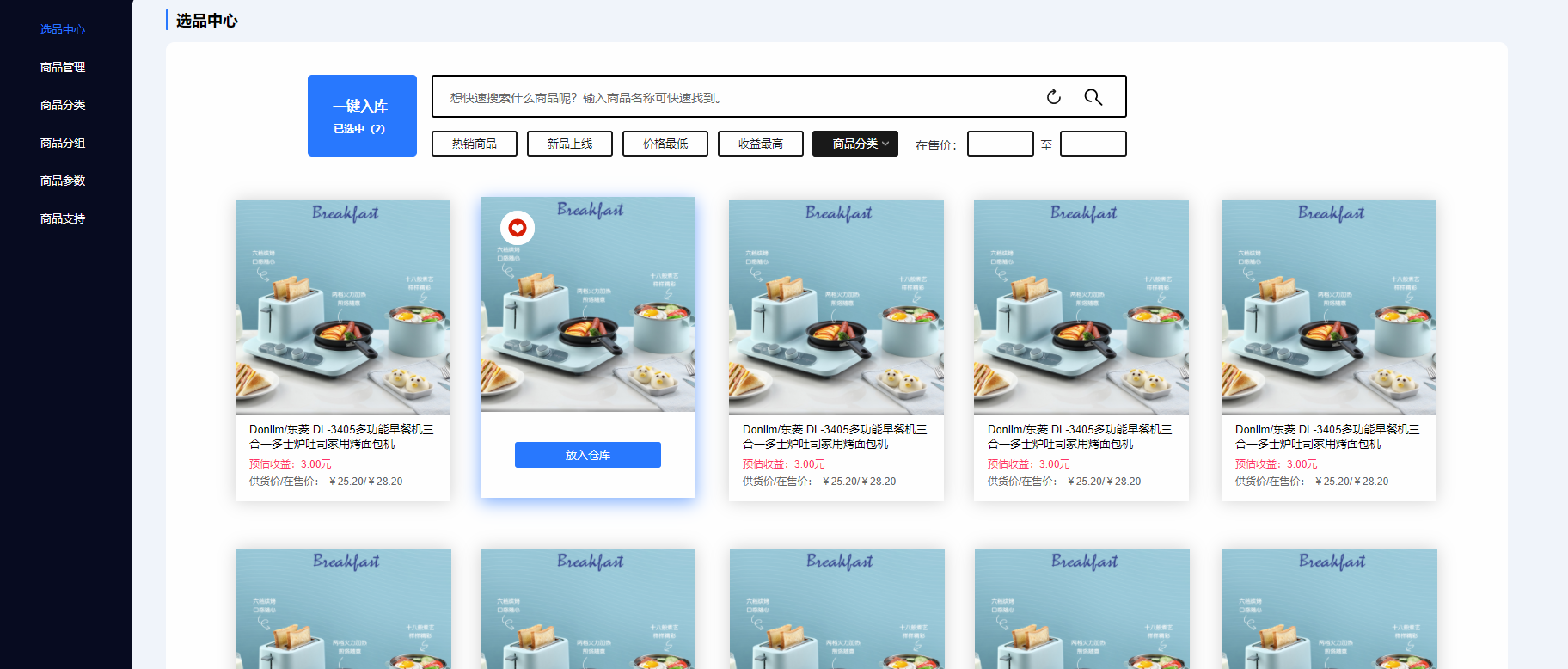Sort by 收益最高
The height and width of the screenshot is (669, 1568).
(761, 144)
